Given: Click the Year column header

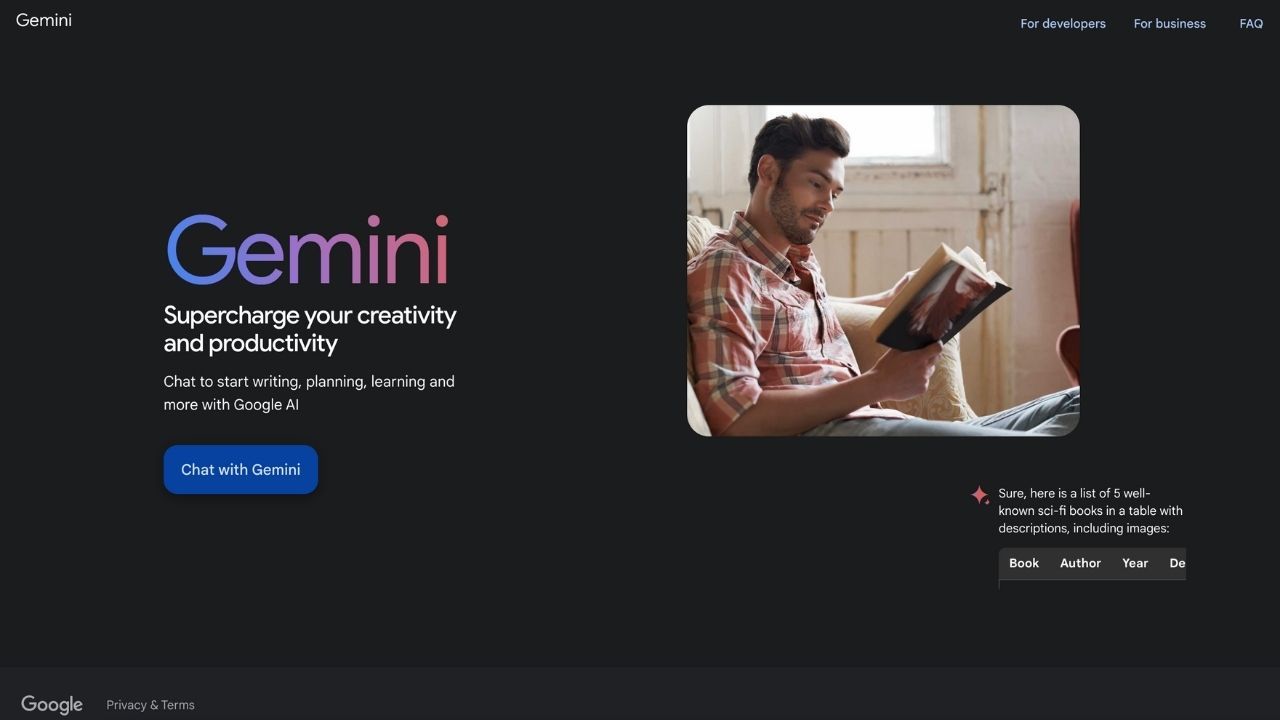Looking at the screenshot, I should pos(1135,563).
